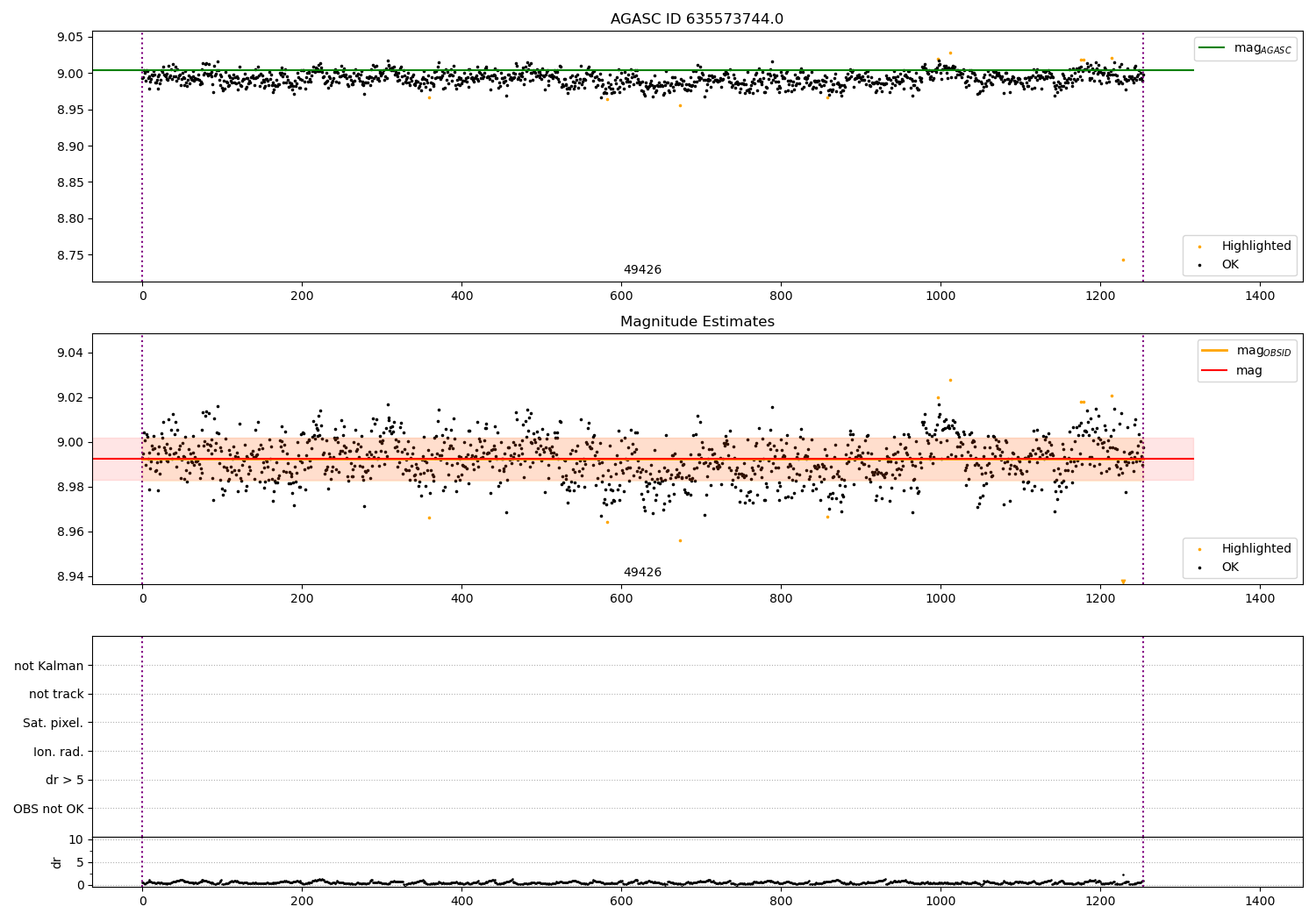This screenshot has height=921, width=1316.
Task: Select the 'not Kalman' row label
Action: (x=49, y=666)
